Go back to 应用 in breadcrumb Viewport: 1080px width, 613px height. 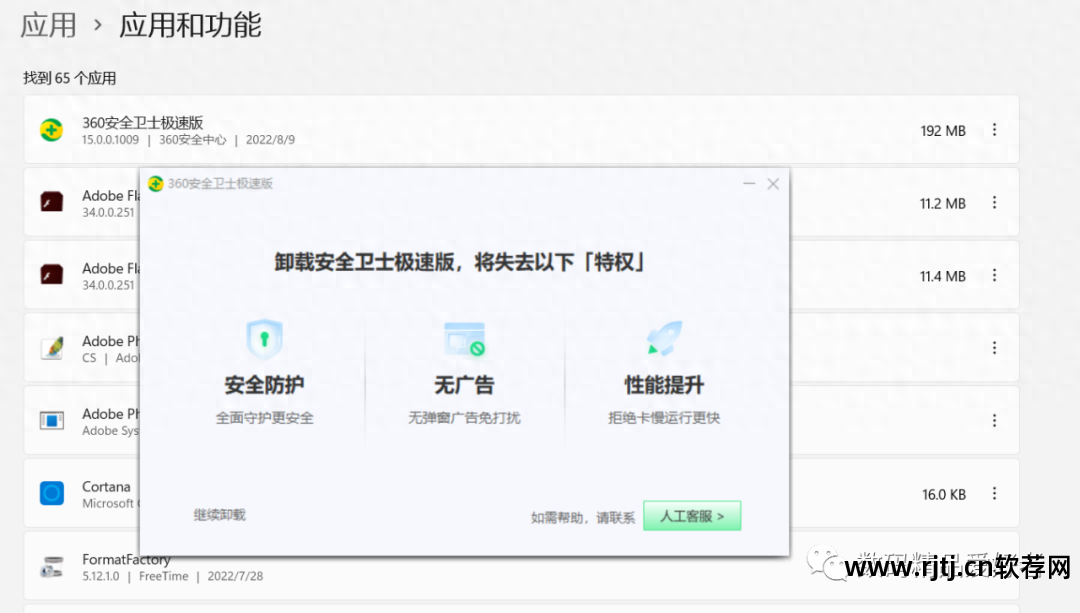[x=48, y=25]
